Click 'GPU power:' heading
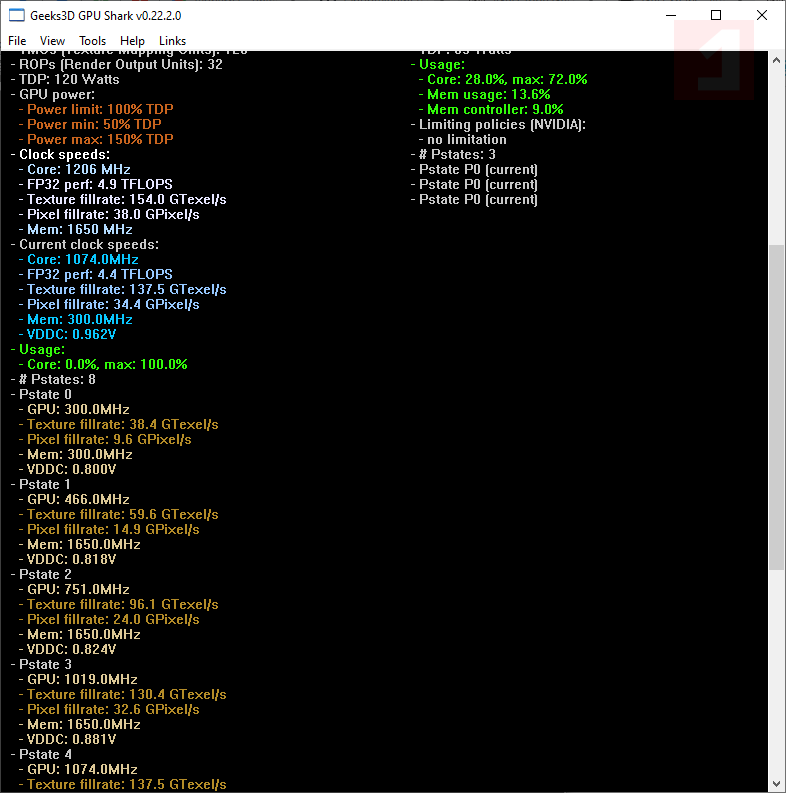786x793 pixels. (53, 95)
